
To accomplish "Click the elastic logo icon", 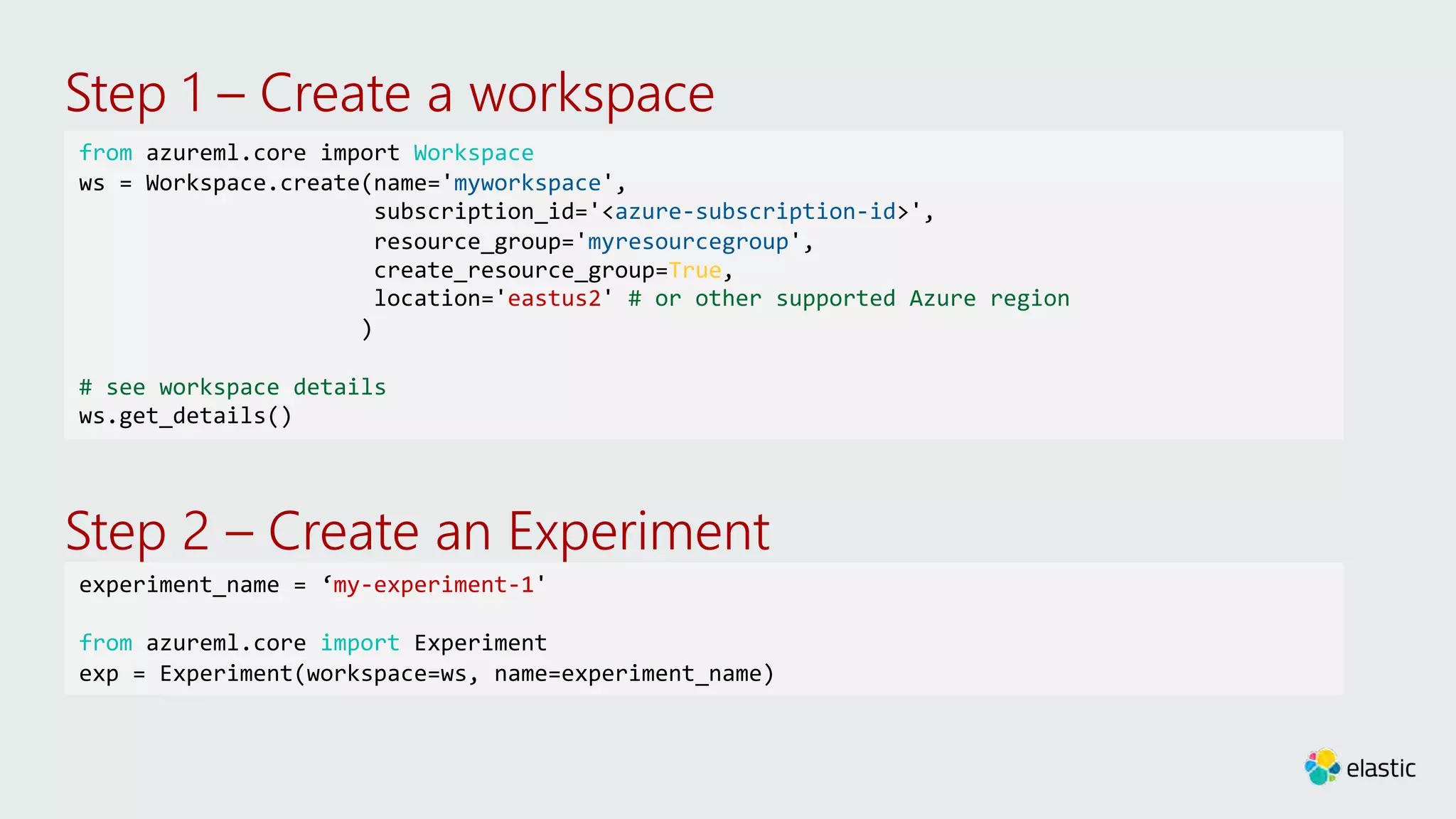I will pos(1322,767).
